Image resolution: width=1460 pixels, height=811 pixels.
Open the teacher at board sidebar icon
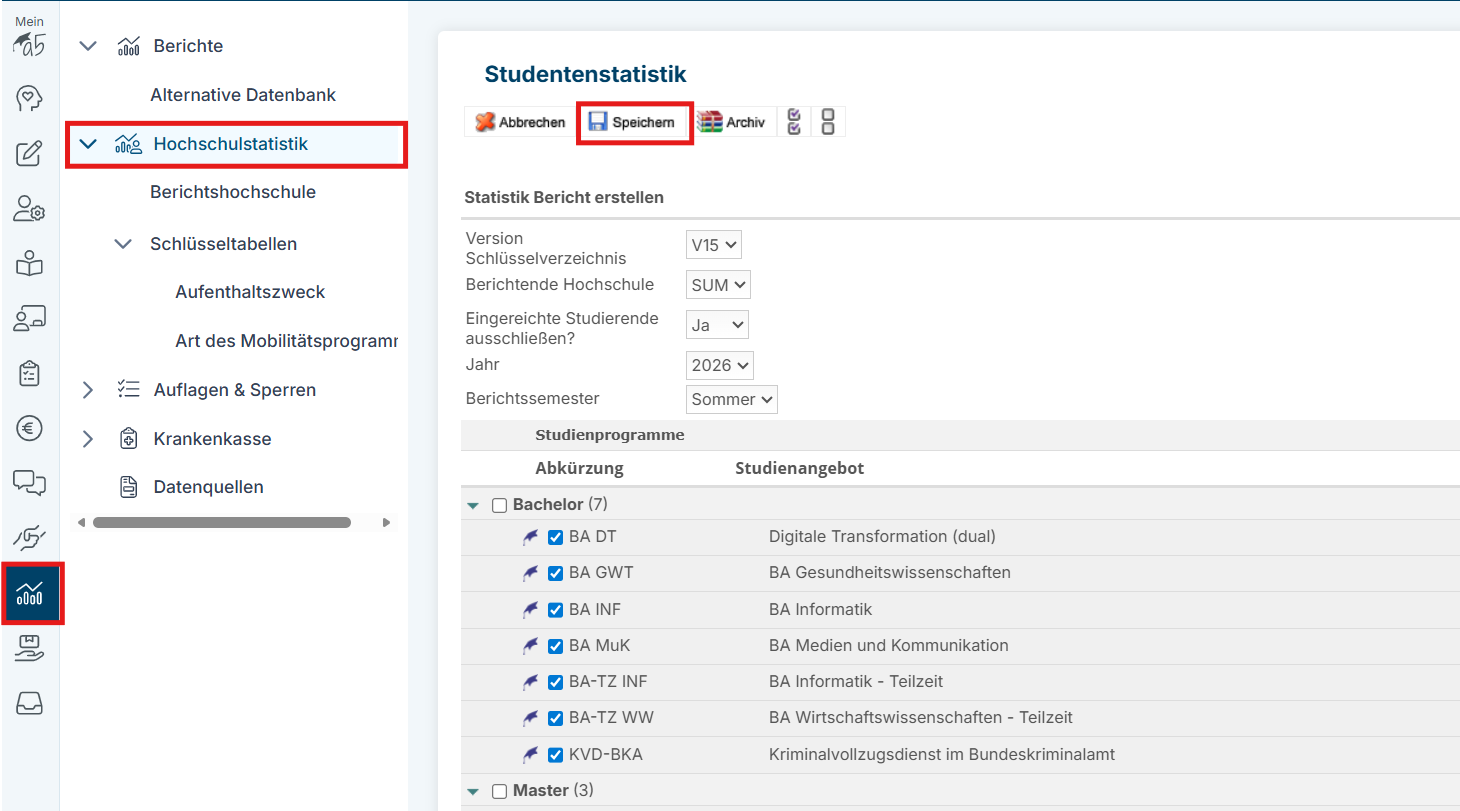pyautogui.click(x=29, y=319)
